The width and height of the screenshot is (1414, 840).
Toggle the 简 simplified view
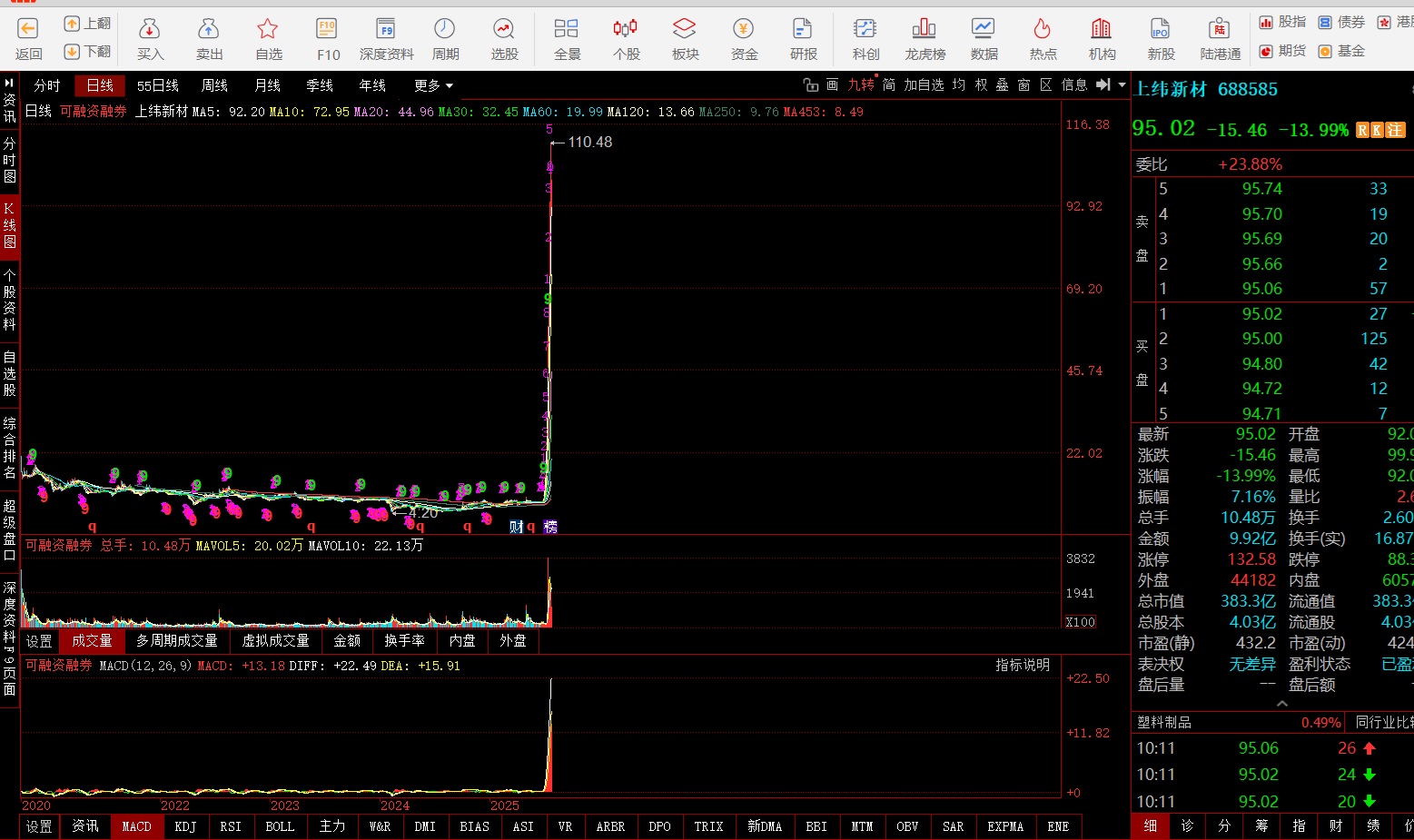point(889,84)
